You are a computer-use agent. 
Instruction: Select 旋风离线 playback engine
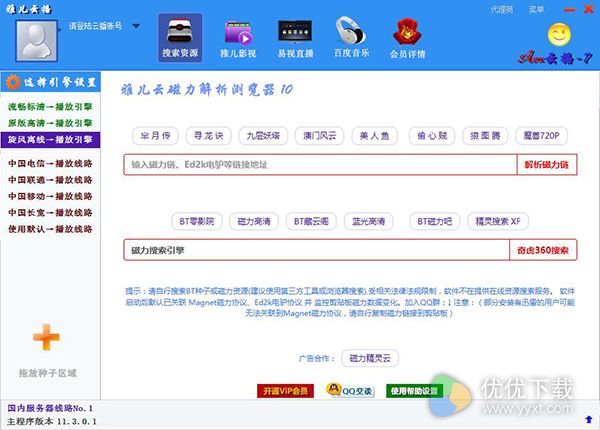50,140
